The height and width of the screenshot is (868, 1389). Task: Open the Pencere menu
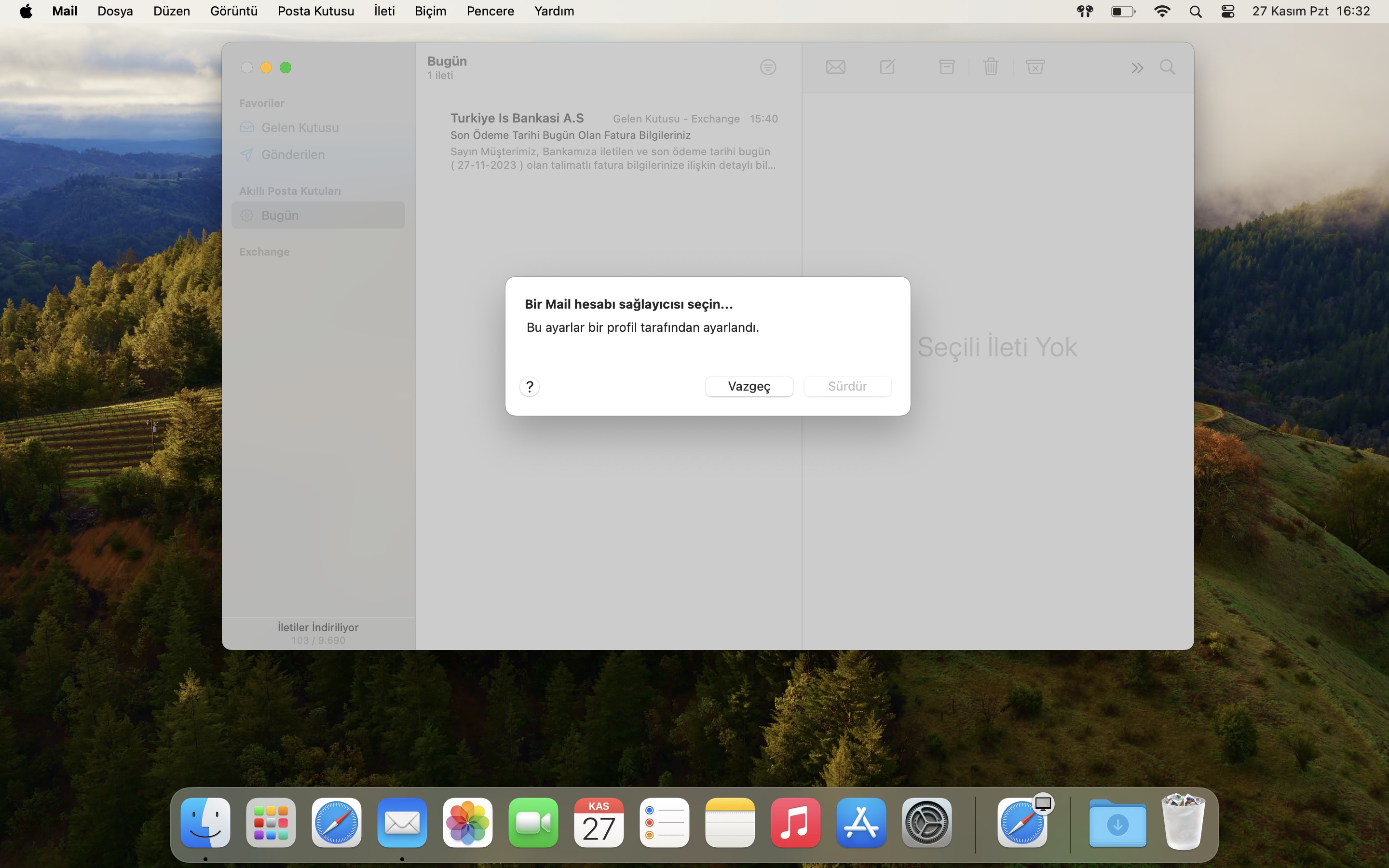[490, 11]
